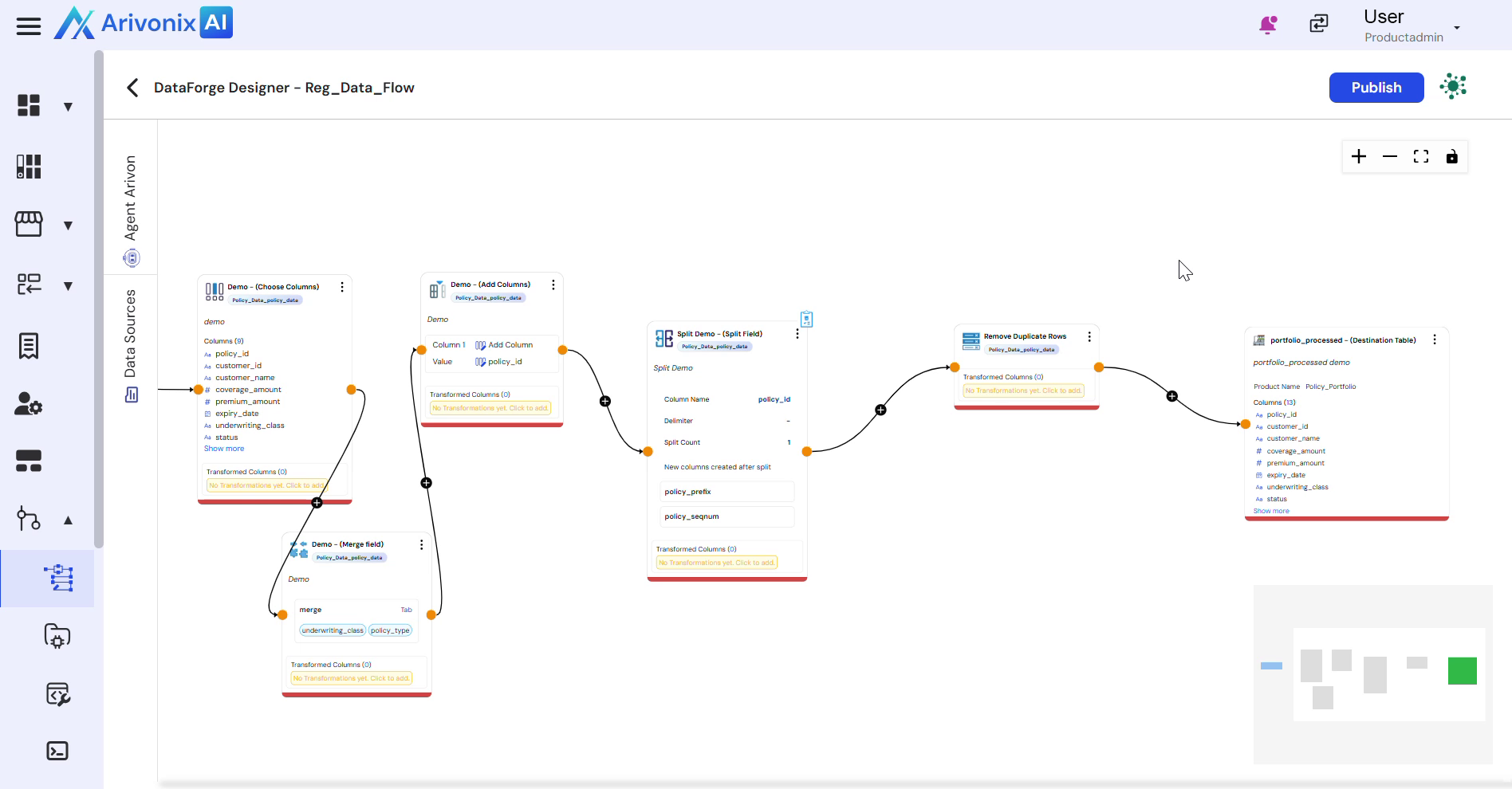
Task: Click the green block in the minimap
Action: [1462, 671]
